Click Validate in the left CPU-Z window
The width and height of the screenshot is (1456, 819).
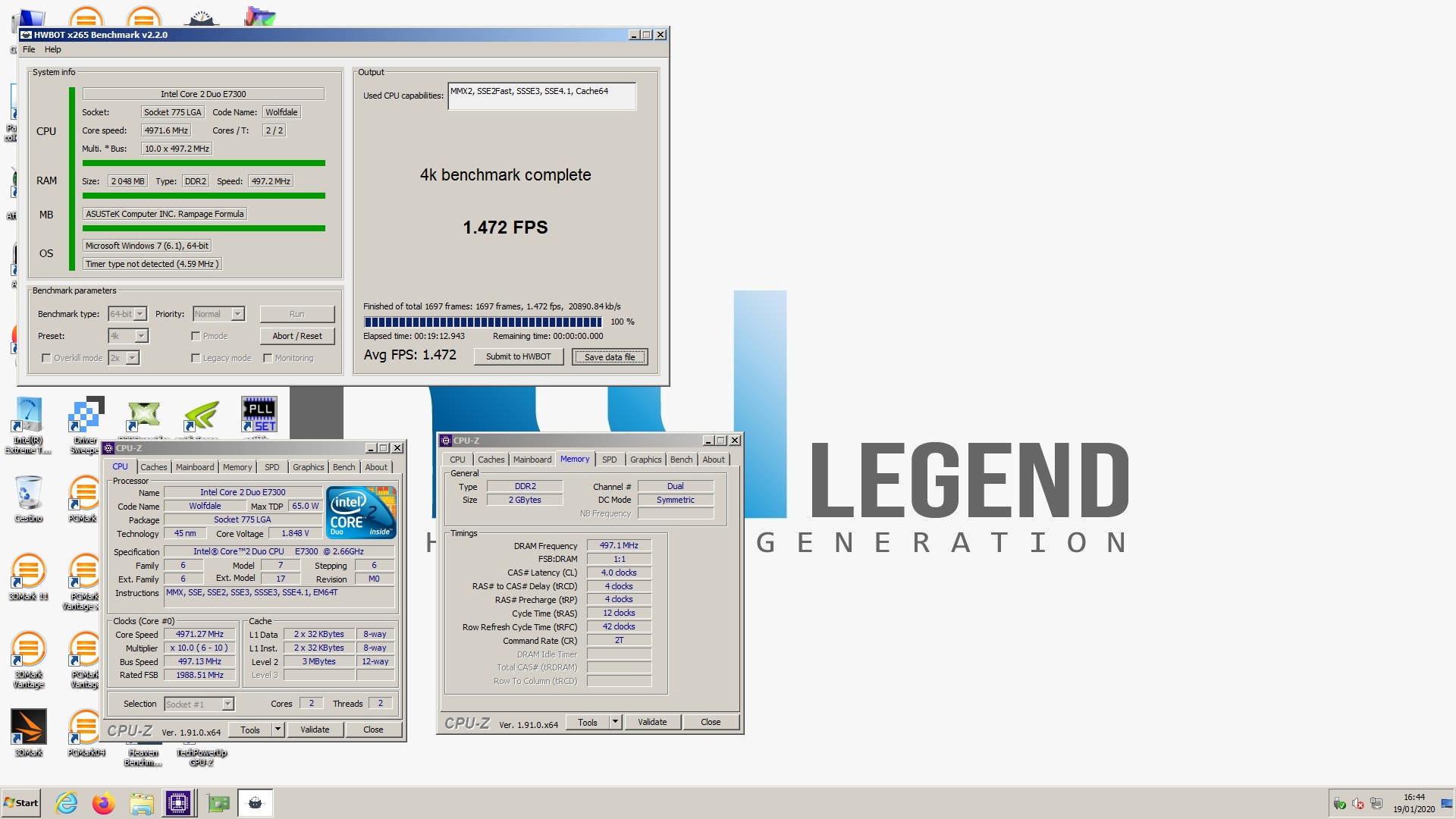tap(315, 730)
